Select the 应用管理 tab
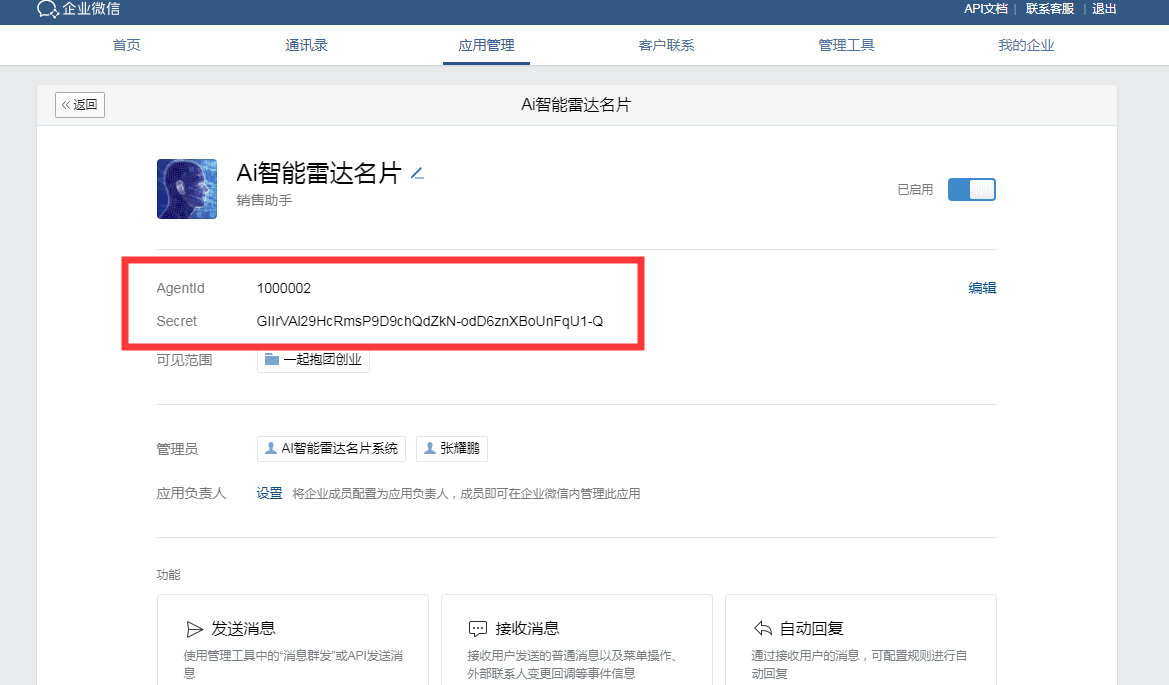This screenshot has width=1169, height=685. coord(486,45)
